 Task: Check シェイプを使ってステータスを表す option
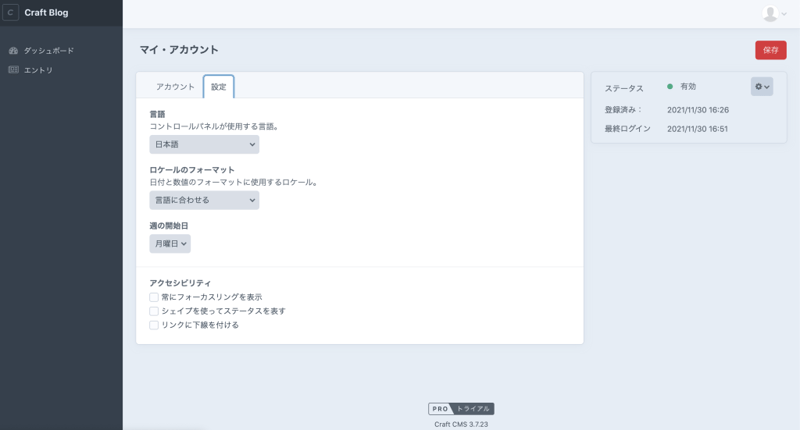coord(154,311)
